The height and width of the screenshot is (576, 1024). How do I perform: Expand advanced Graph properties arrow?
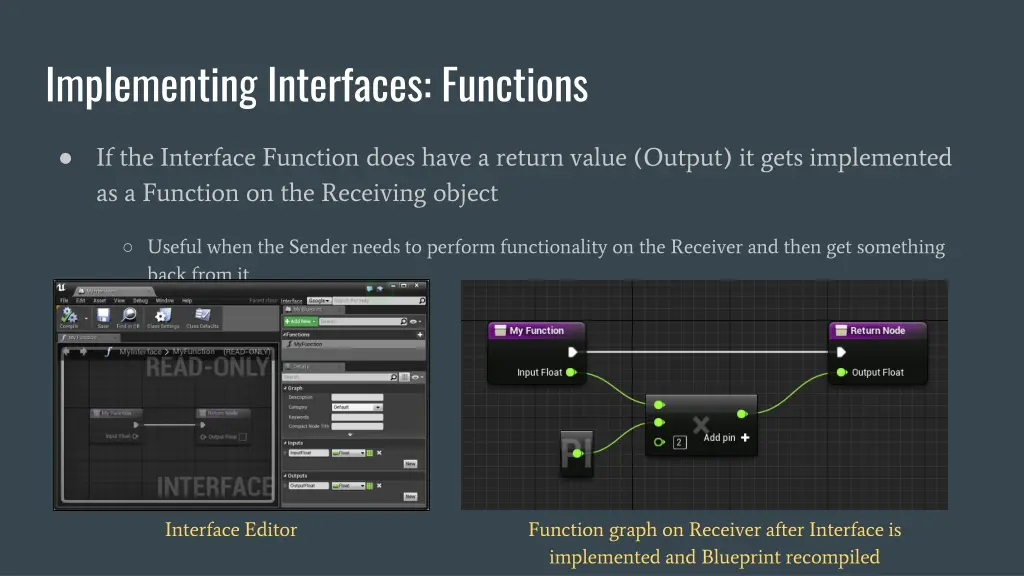[351, 435]
